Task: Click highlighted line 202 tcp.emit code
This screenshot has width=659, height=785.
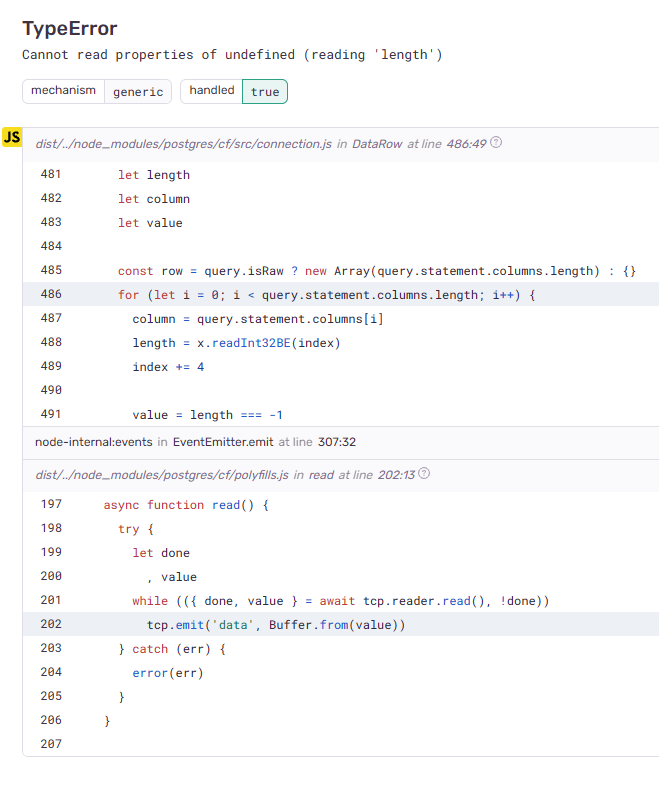Action: [276, 625]
